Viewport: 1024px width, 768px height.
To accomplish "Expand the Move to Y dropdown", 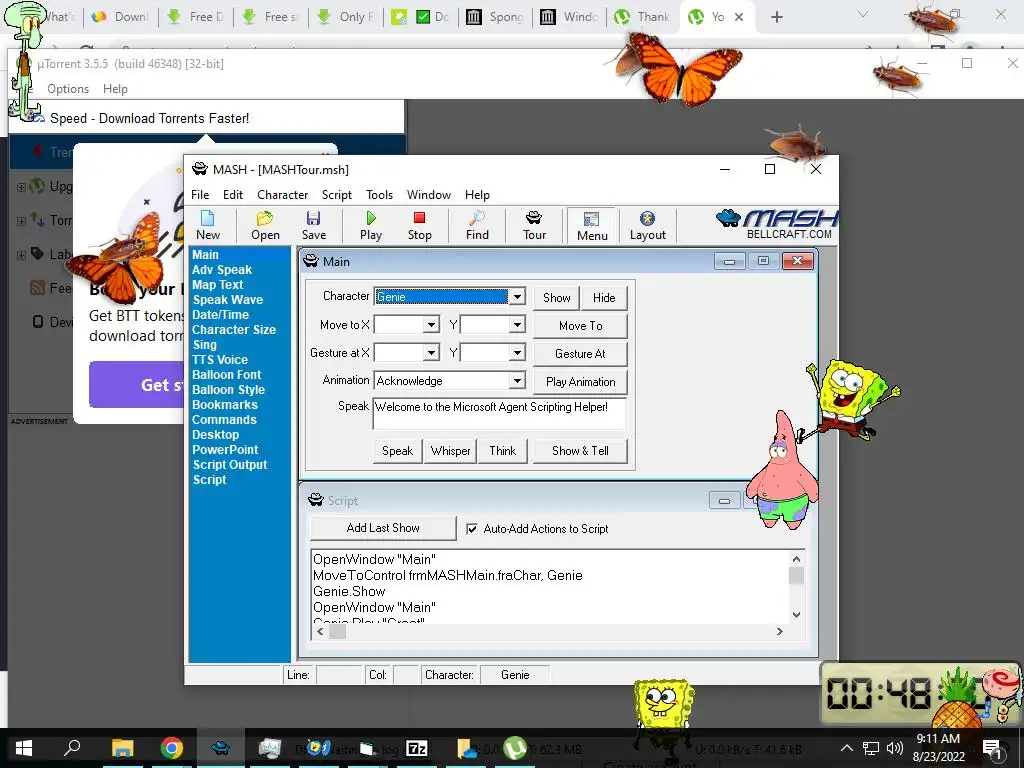I will [x=517, y=325].
